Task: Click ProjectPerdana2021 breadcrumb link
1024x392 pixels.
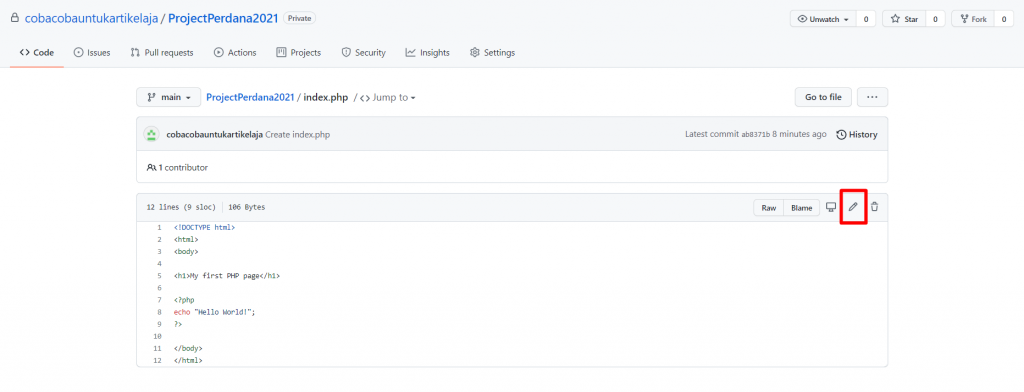Action: coord(250,97)
